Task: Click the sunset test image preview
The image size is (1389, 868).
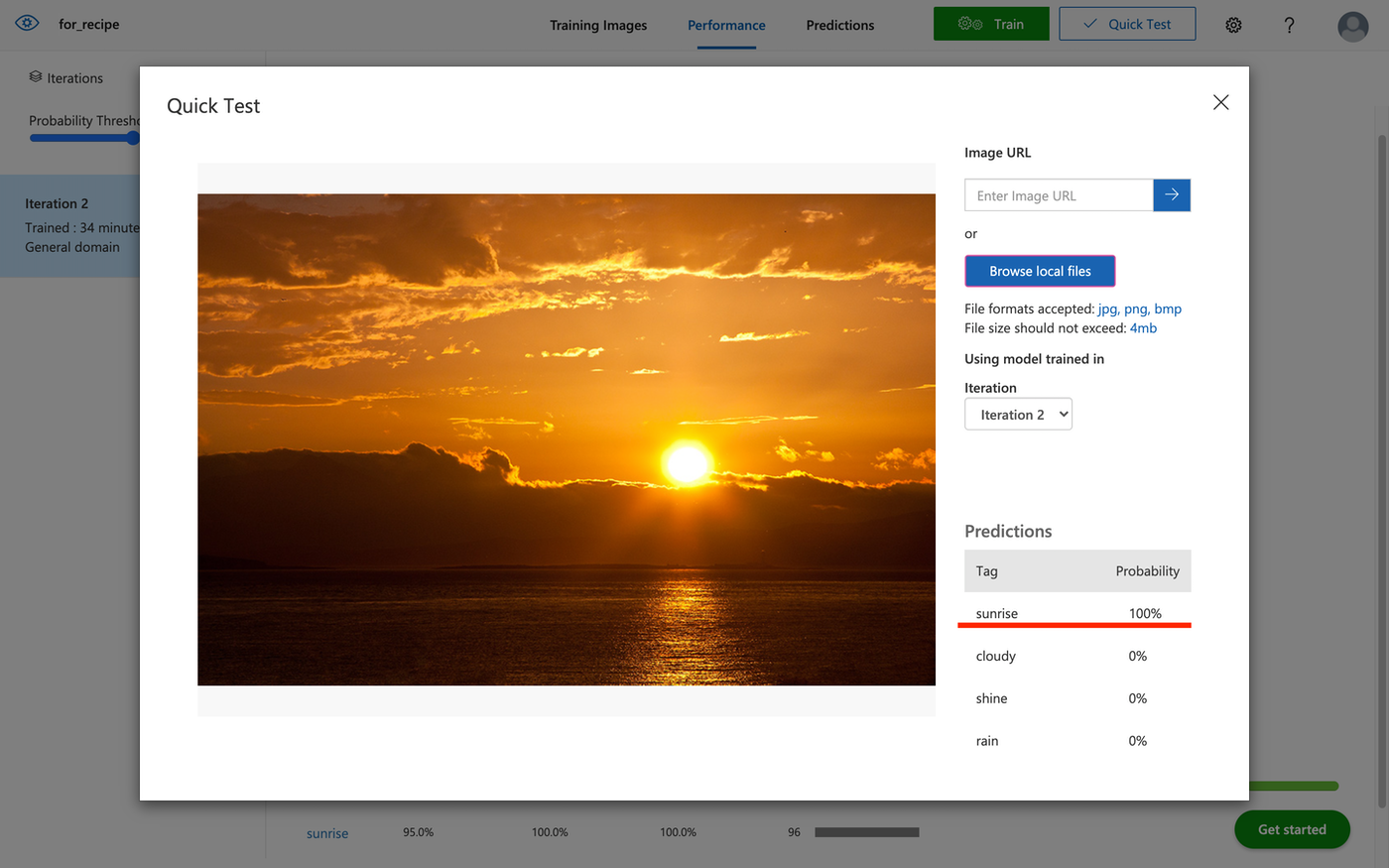Action: pyautogui.click(x=566, y=439)
